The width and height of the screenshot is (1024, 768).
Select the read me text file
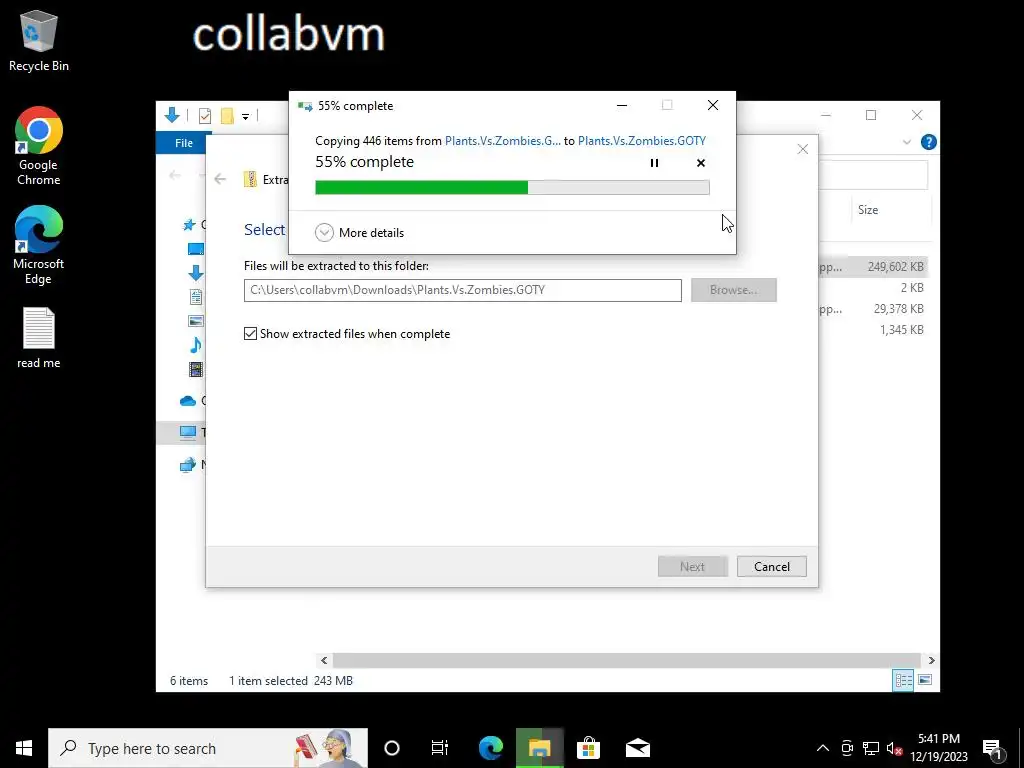coord(39,338)
